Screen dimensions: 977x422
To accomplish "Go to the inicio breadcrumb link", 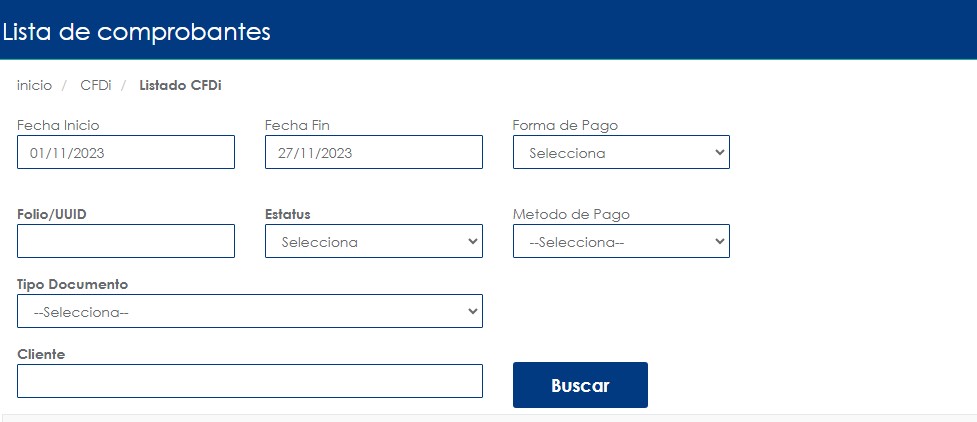I will pyautogui.click(x=34, y=85).
